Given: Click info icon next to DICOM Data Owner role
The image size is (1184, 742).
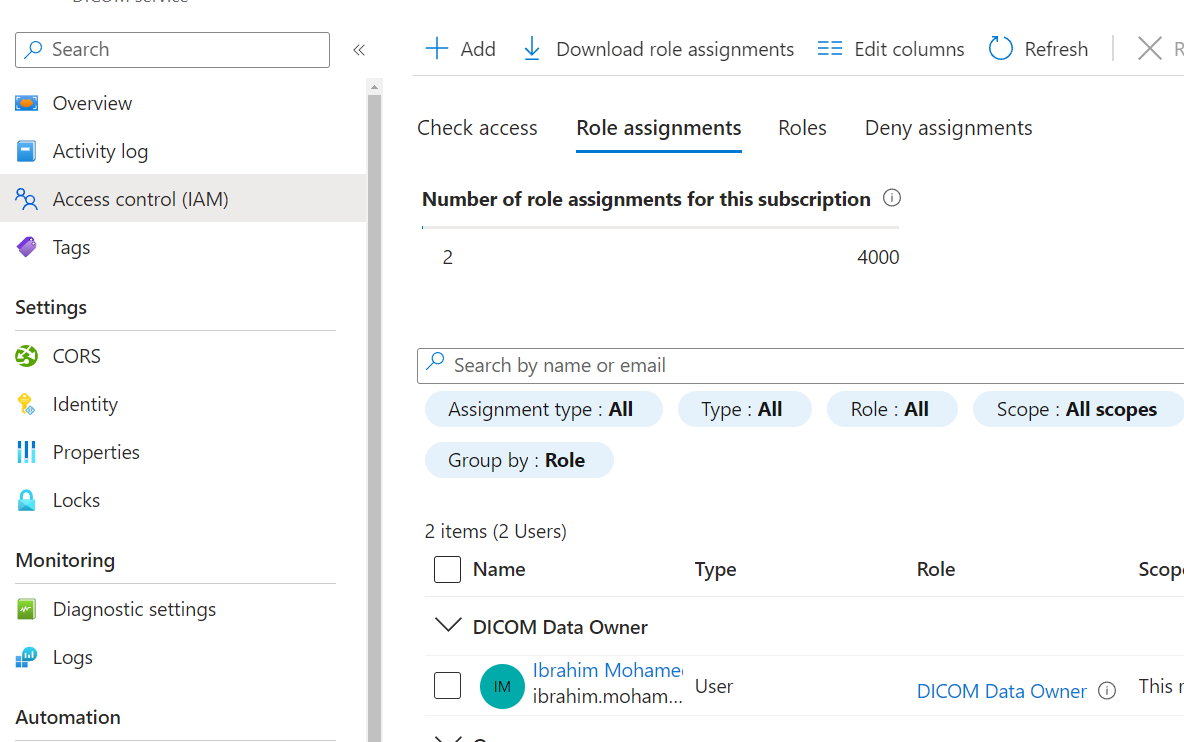Looking at the screenshot, I should click(x=1107, y=691).
